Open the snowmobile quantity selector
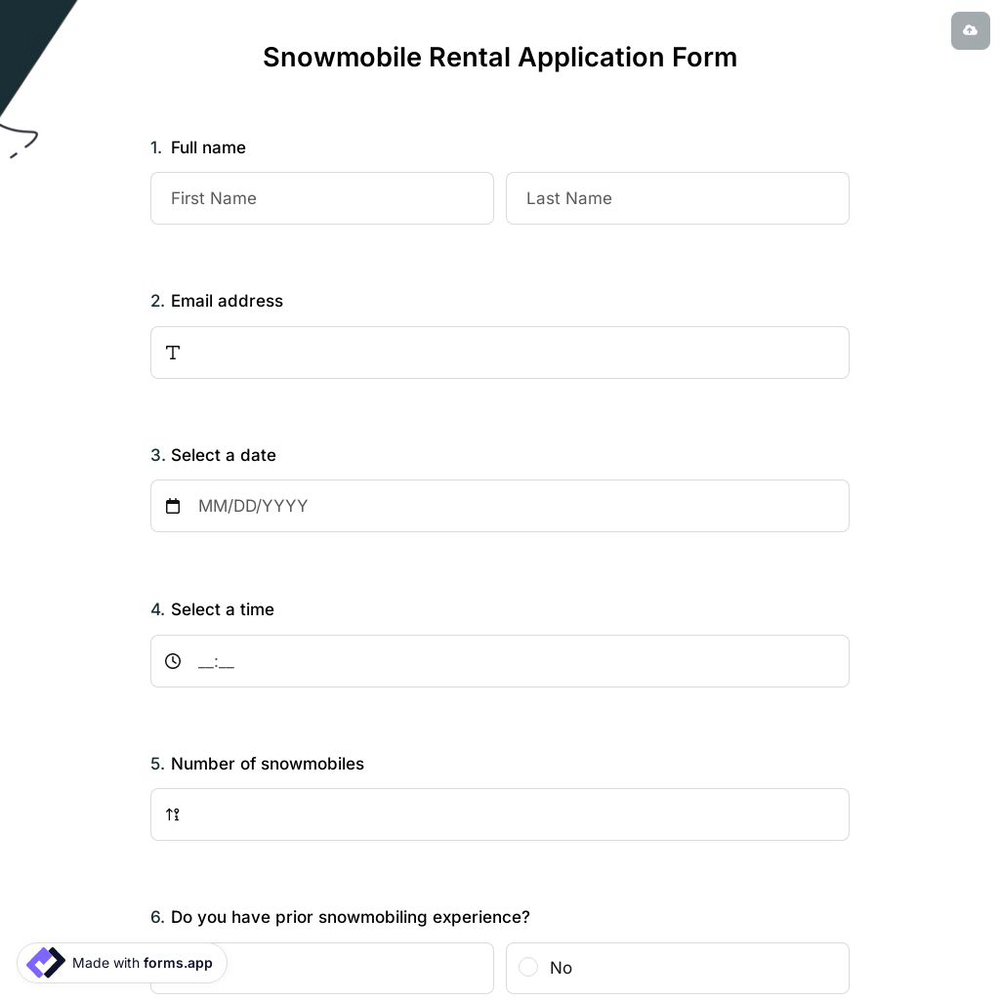Image resolution: width=1000 pixels, height=1000 pixels. coord(500,814)
